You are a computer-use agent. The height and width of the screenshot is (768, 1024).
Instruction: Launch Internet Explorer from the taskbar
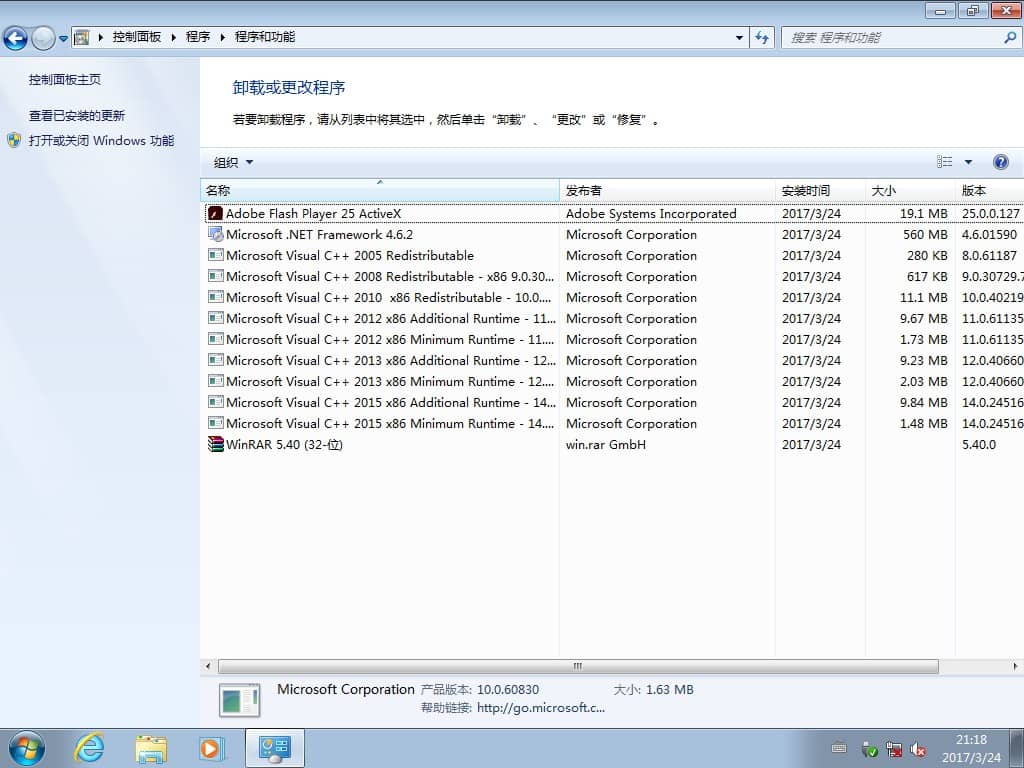[x=89, y=748]
